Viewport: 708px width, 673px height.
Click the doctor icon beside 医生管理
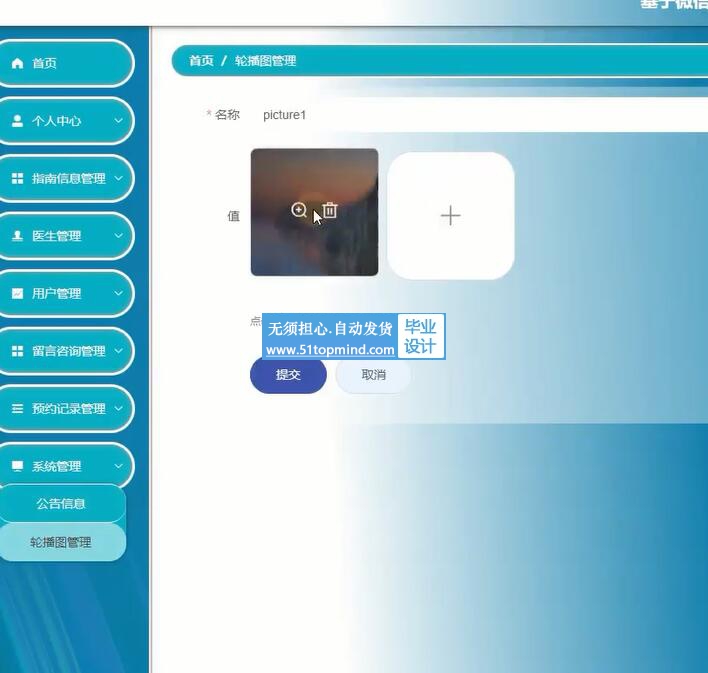pyautogui.click(x=17, y=236)
